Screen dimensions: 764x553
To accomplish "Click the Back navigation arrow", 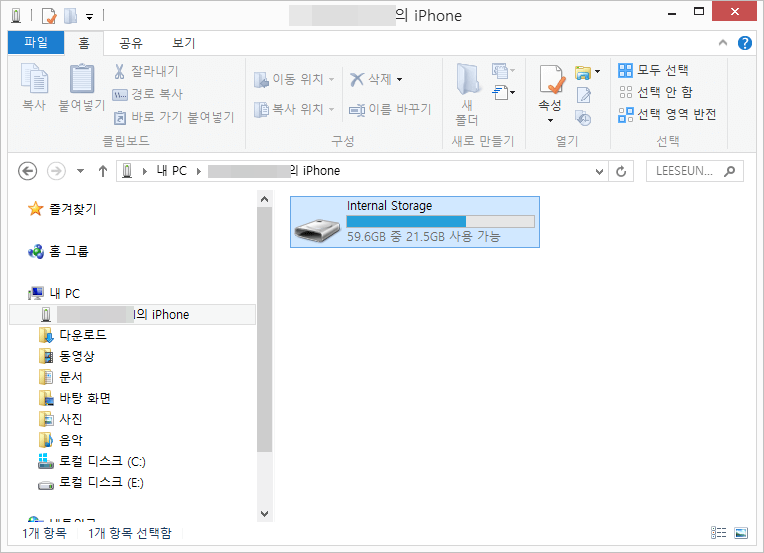I will pos(27,171).
